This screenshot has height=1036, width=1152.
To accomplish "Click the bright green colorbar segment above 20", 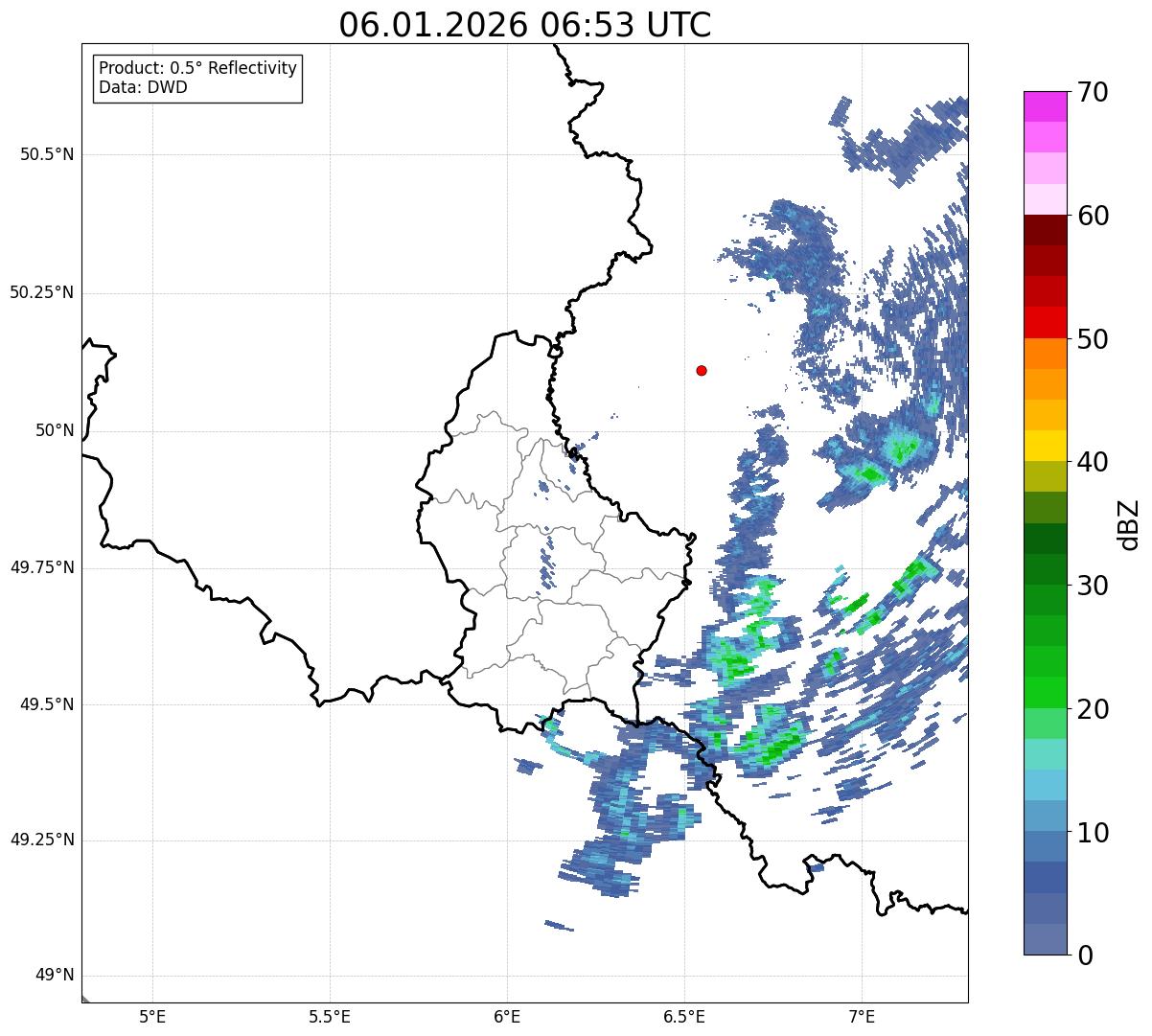I will pos(1045,693).
